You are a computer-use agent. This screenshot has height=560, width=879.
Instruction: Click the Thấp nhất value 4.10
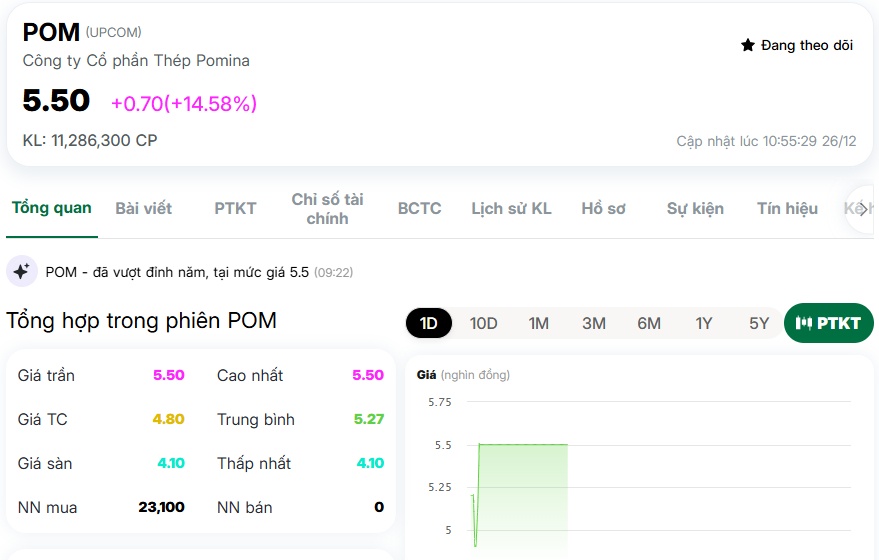pyautogui.click(x=371, y=463)
